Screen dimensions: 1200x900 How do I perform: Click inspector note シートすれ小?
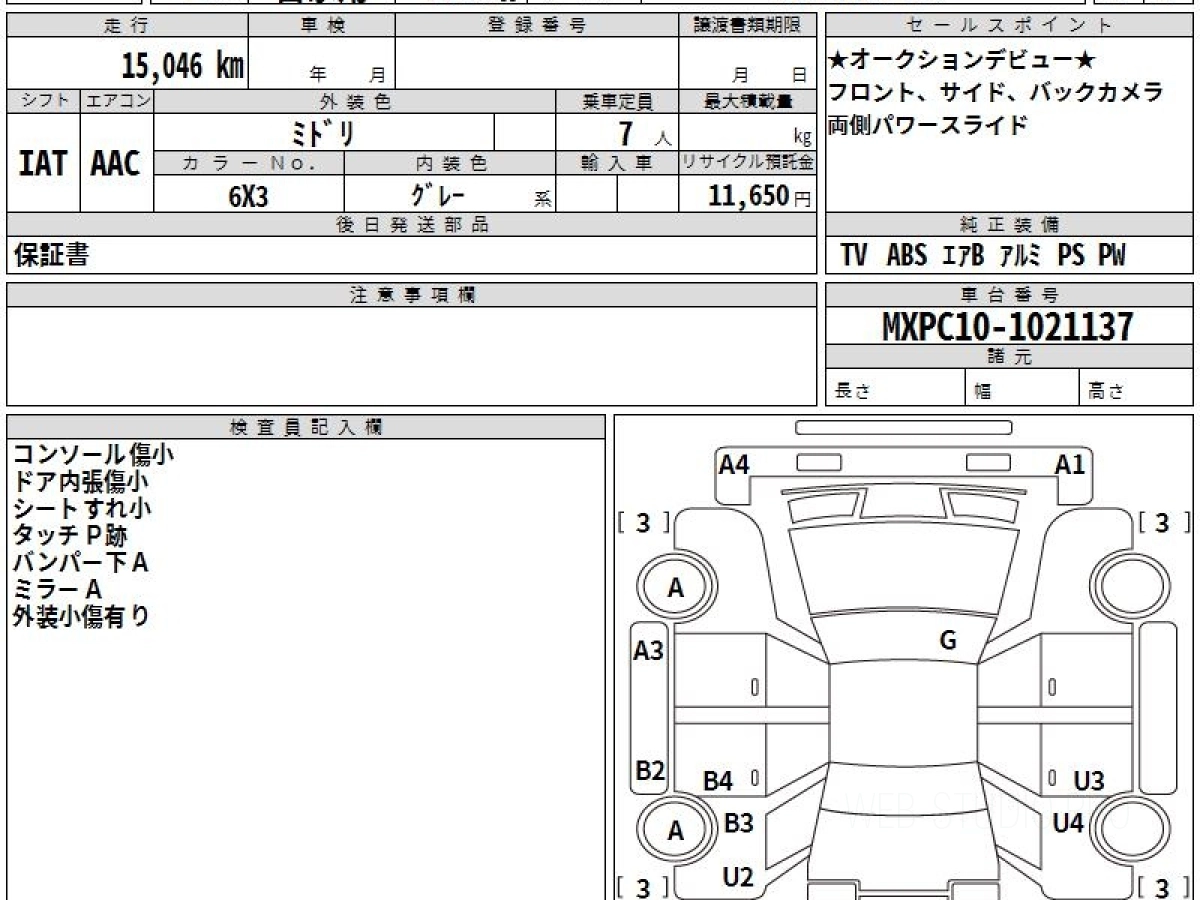[x=81, y=508]
